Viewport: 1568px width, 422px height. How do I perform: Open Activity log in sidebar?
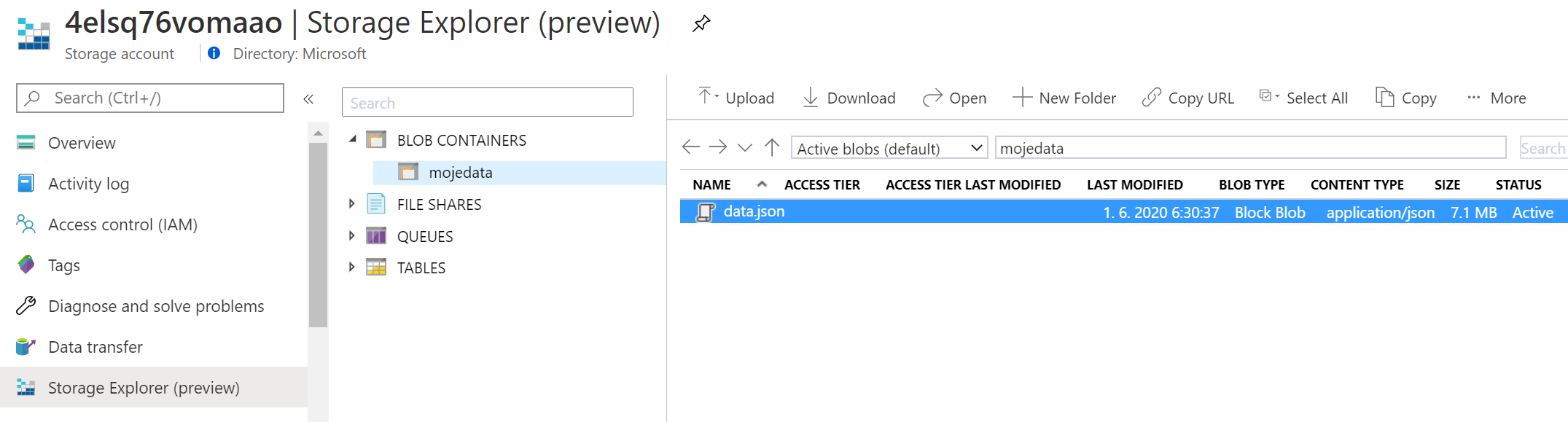click(x=88, y=184)
